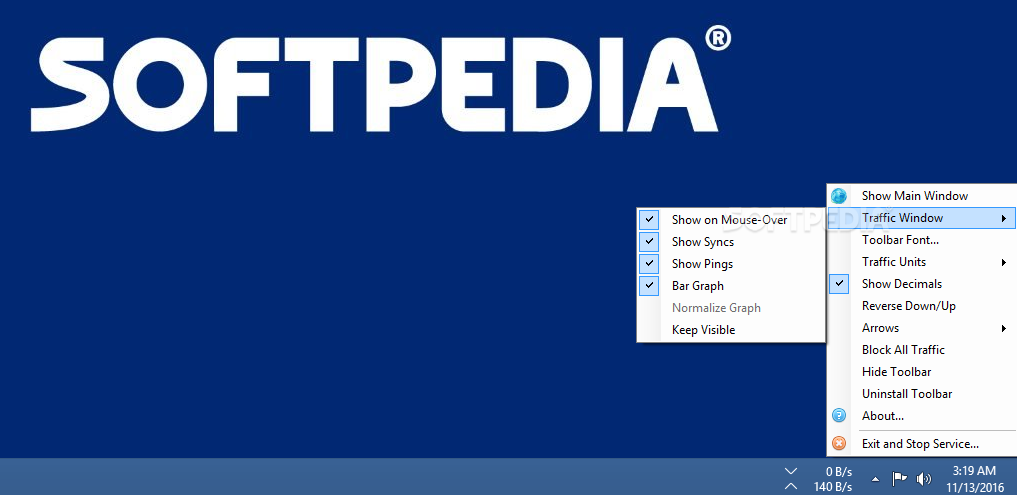Choose Show Main Window
This screenshot has width=1017, height=495.
tap(922, 195)
